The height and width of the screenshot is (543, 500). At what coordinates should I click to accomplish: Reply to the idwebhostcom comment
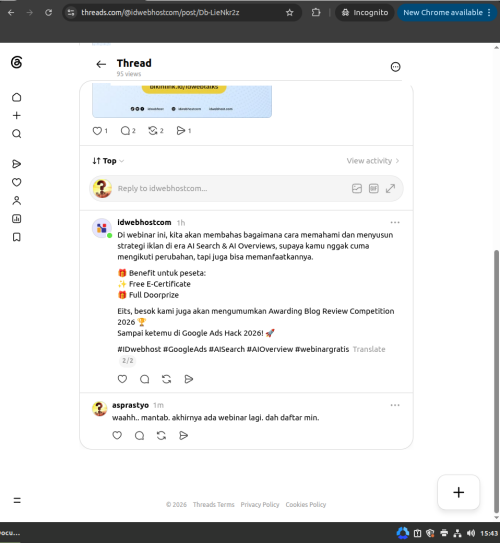point(144,379)
